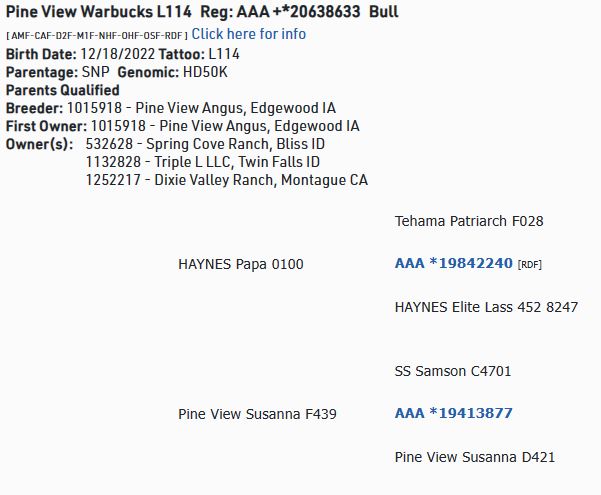
Task: Click sire name HAYNES Papa 0100
Action: pos(240,264)
